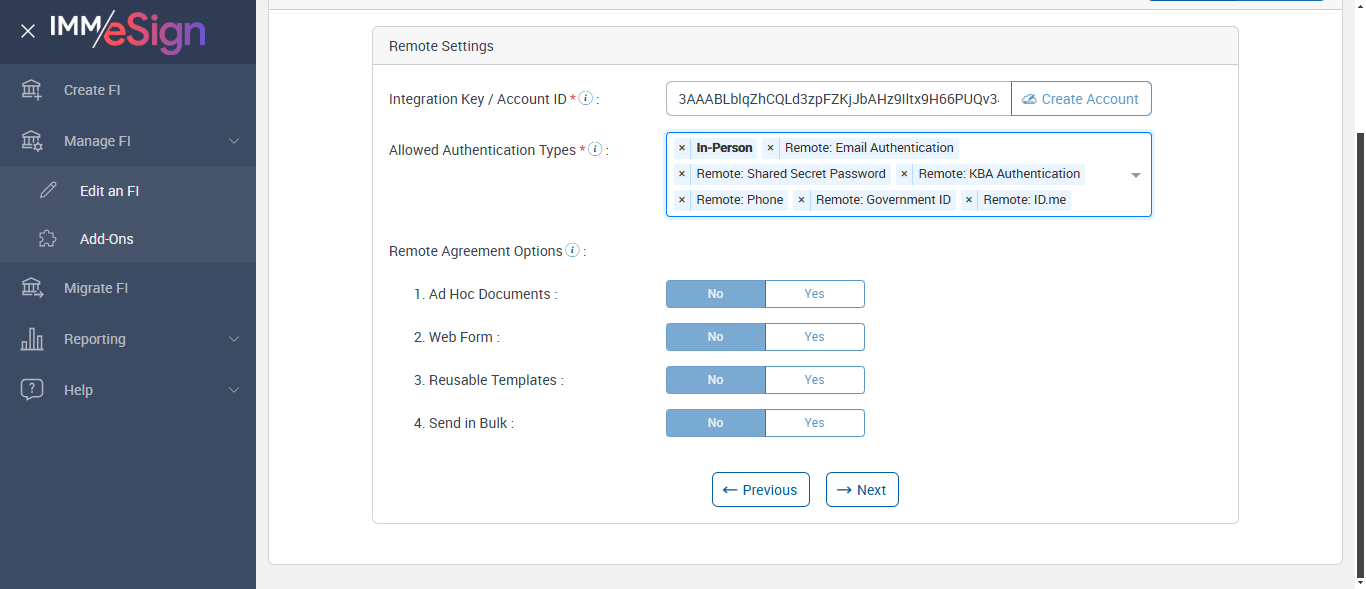Close the sidebar with the X icon
This screenshot has width=1366, height=589.
click(28, 31)
